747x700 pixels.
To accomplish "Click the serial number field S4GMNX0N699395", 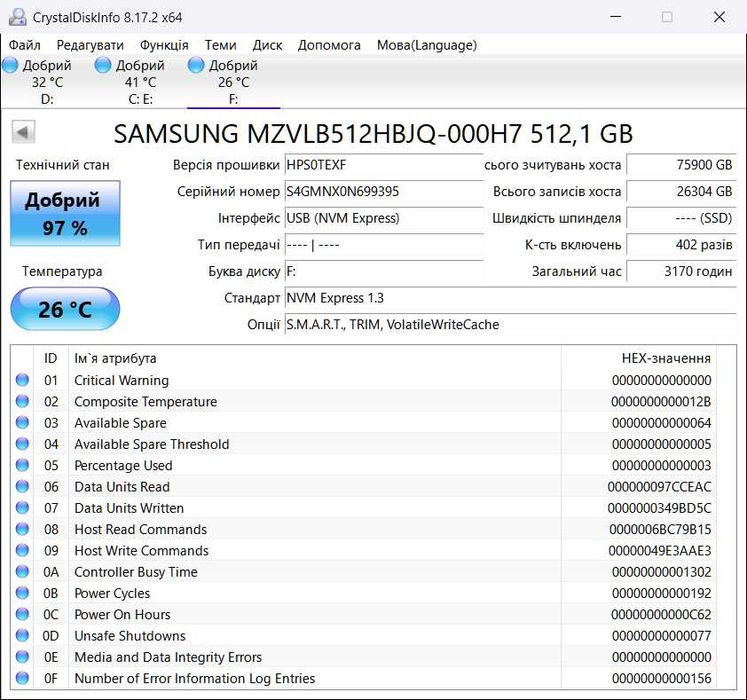I will 384,192.
